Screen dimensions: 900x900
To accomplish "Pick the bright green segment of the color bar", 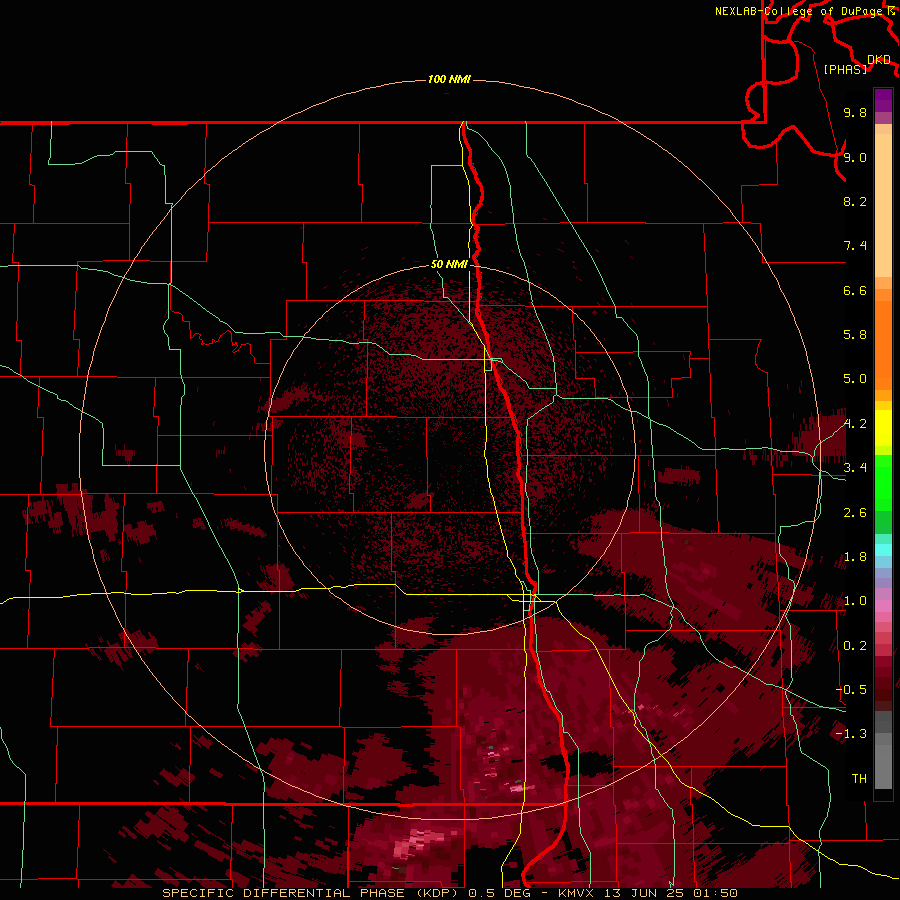I will [883, 483].
